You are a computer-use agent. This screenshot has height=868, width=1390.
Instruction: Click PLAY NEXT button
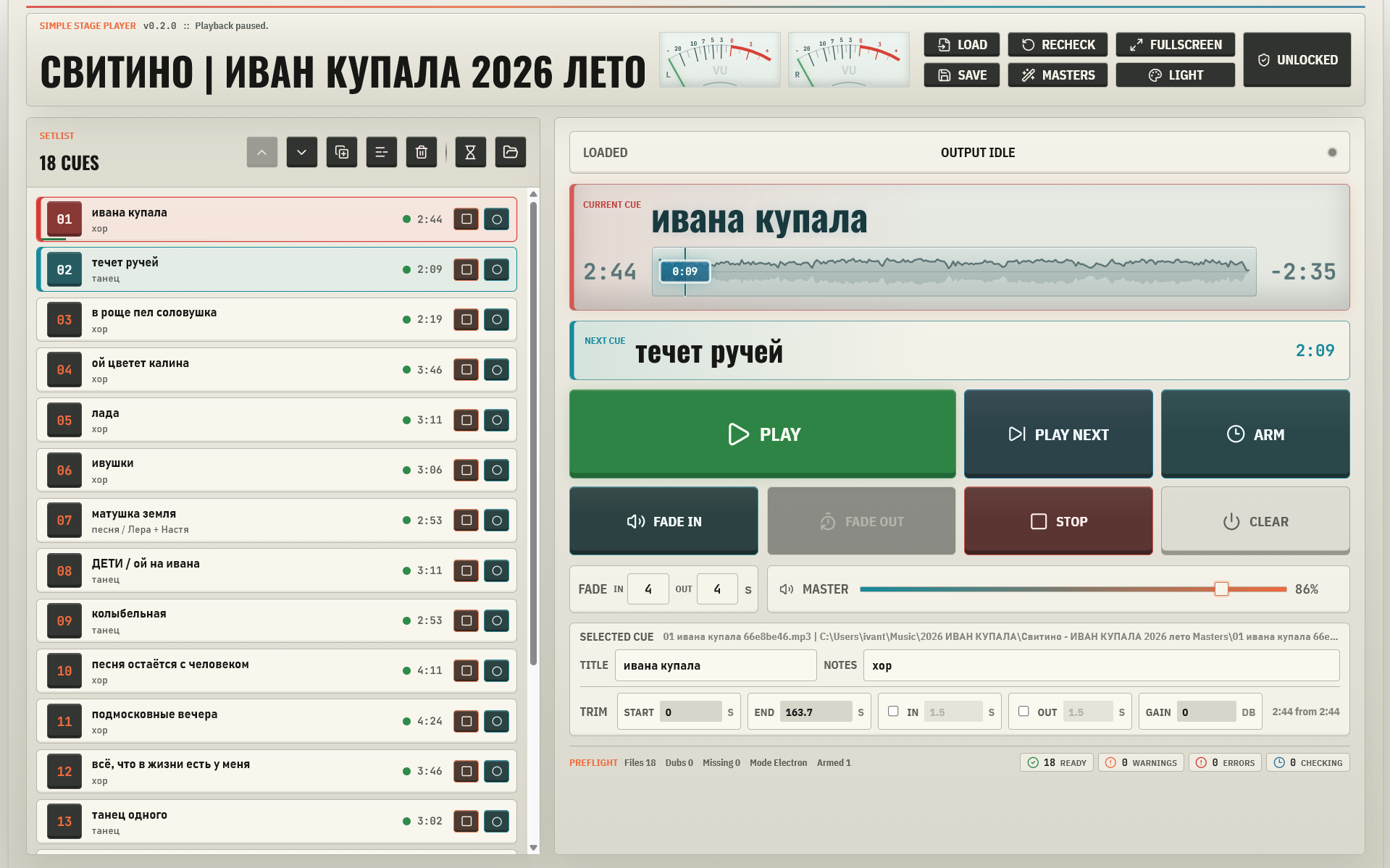(1058, 434)
